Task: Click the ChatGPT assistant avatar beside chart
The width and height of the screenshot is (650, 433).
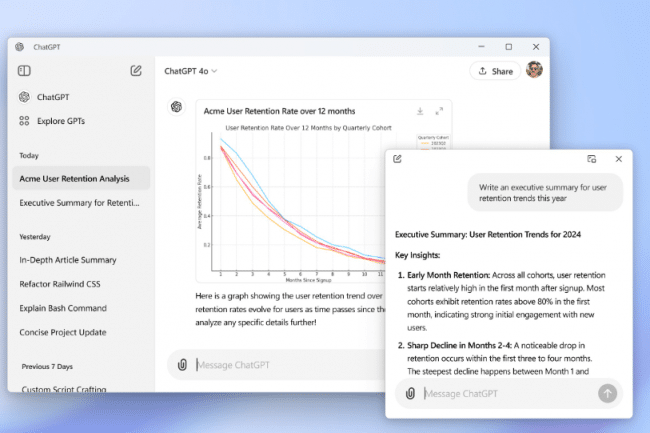Action: tap(176, 107)
